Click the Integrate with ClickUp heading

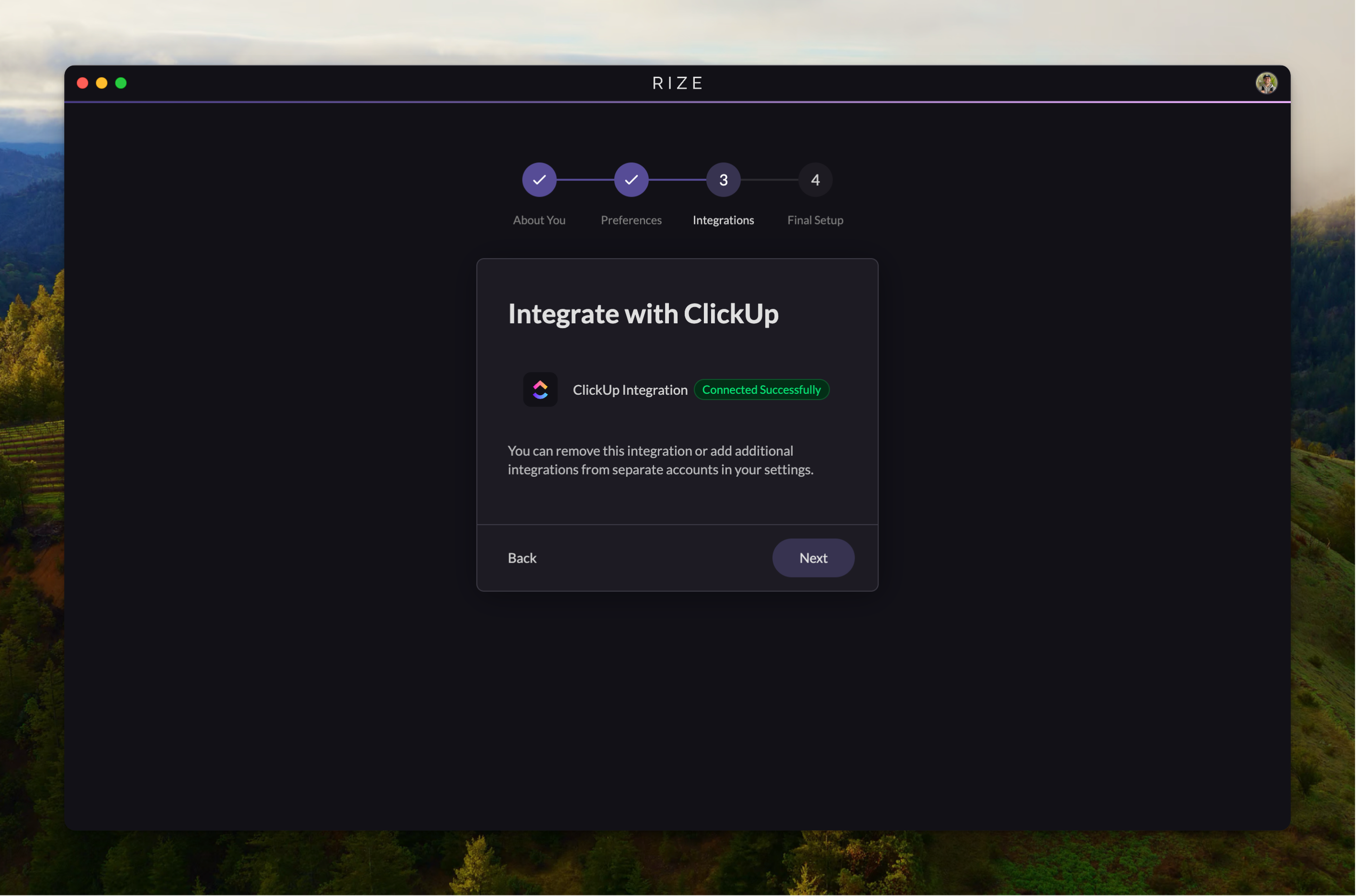coord(643,314)
